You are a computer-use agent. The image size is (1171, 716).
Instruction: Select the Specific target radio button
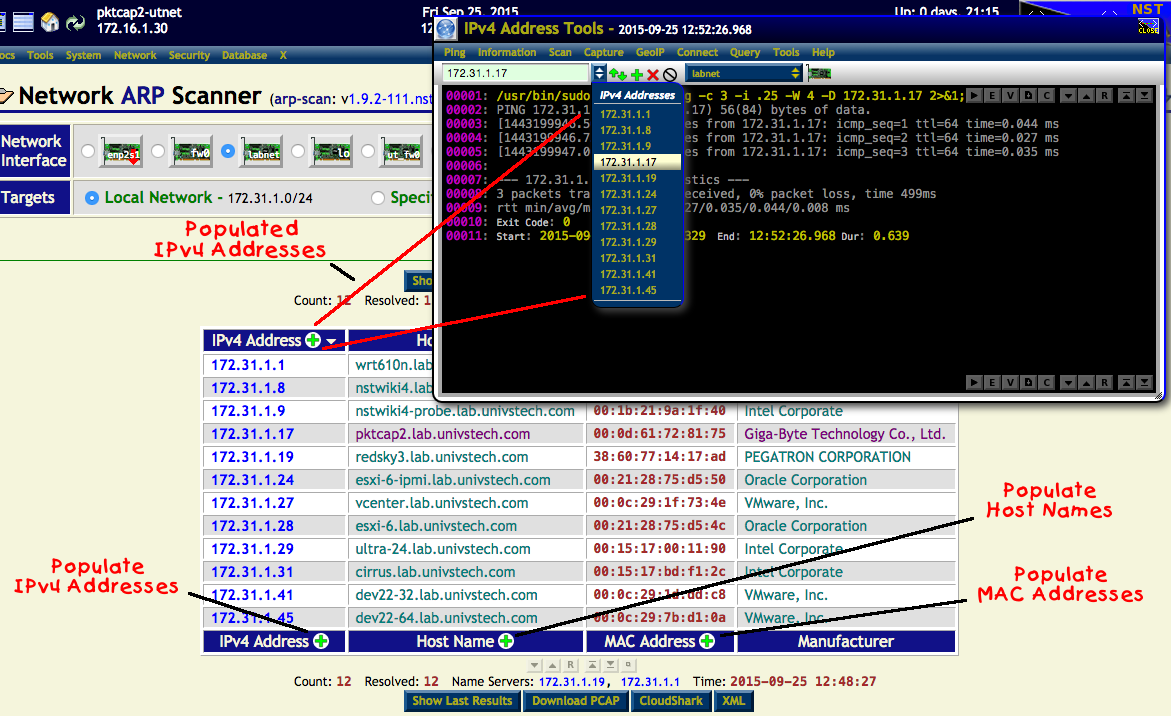coord(378,198)
